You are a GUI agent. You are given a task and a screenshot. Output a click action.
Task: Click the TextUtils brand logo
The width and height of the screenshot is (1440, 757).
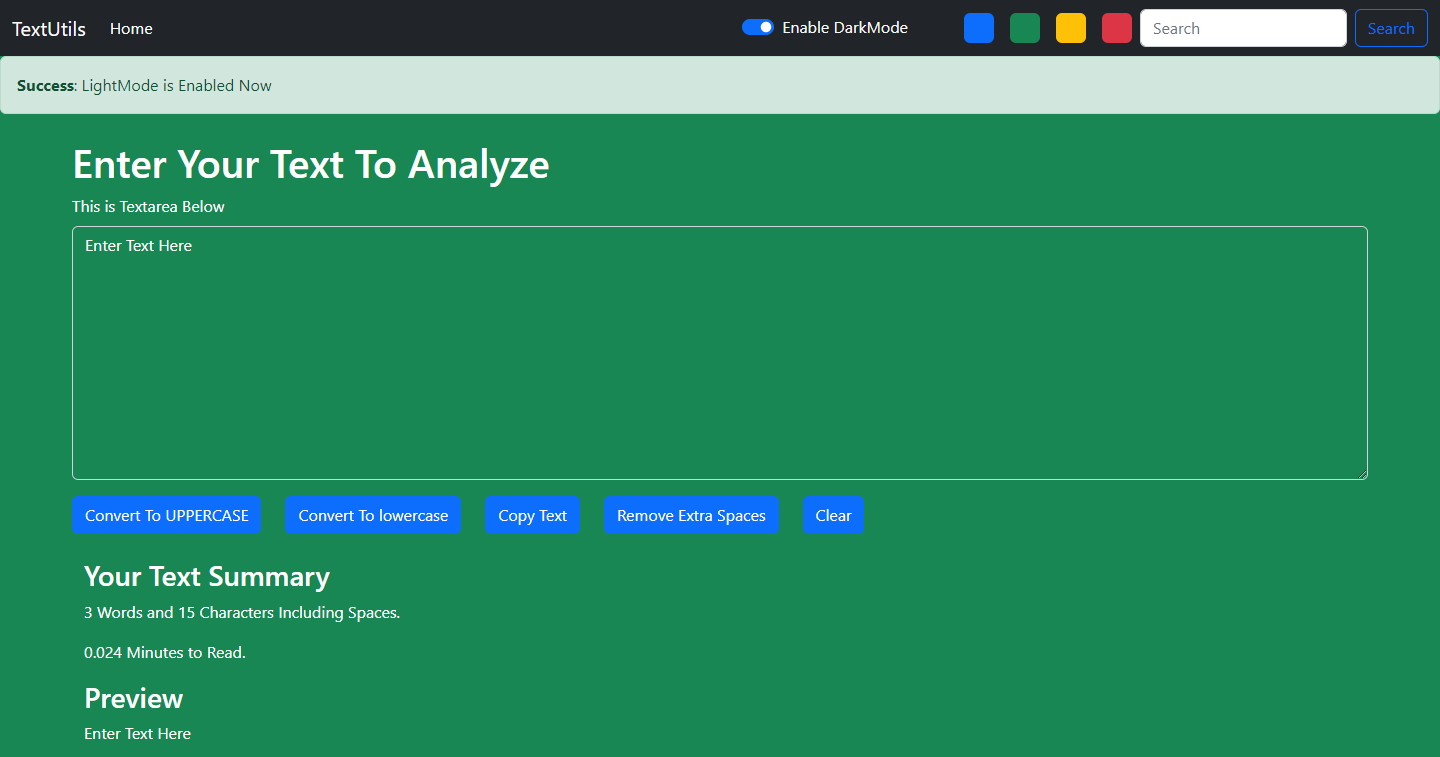pyautogui.click(x=48, y=28)
